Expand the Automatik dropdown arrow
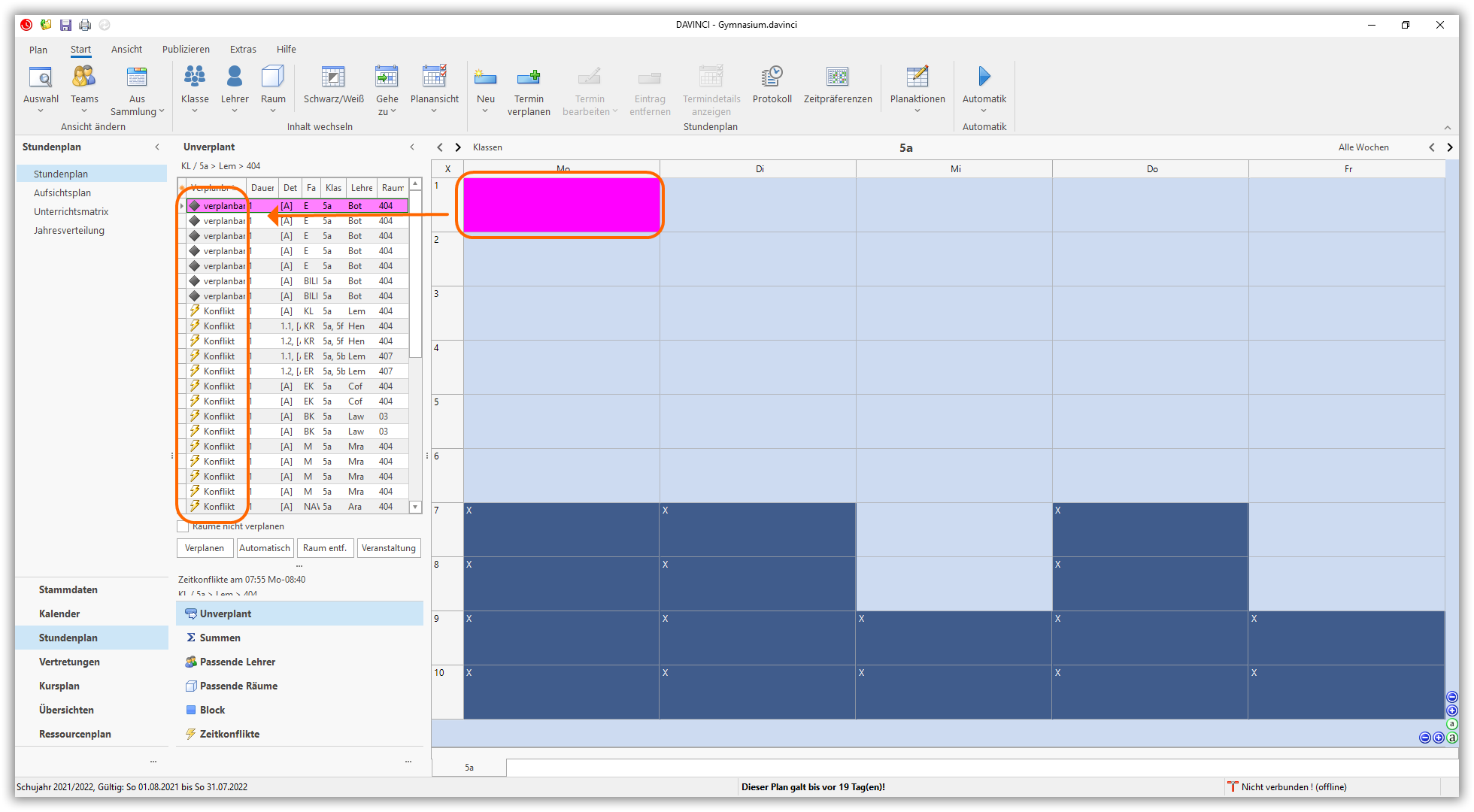This screenshot has width=1474, height=812. [x=984, y=111]
